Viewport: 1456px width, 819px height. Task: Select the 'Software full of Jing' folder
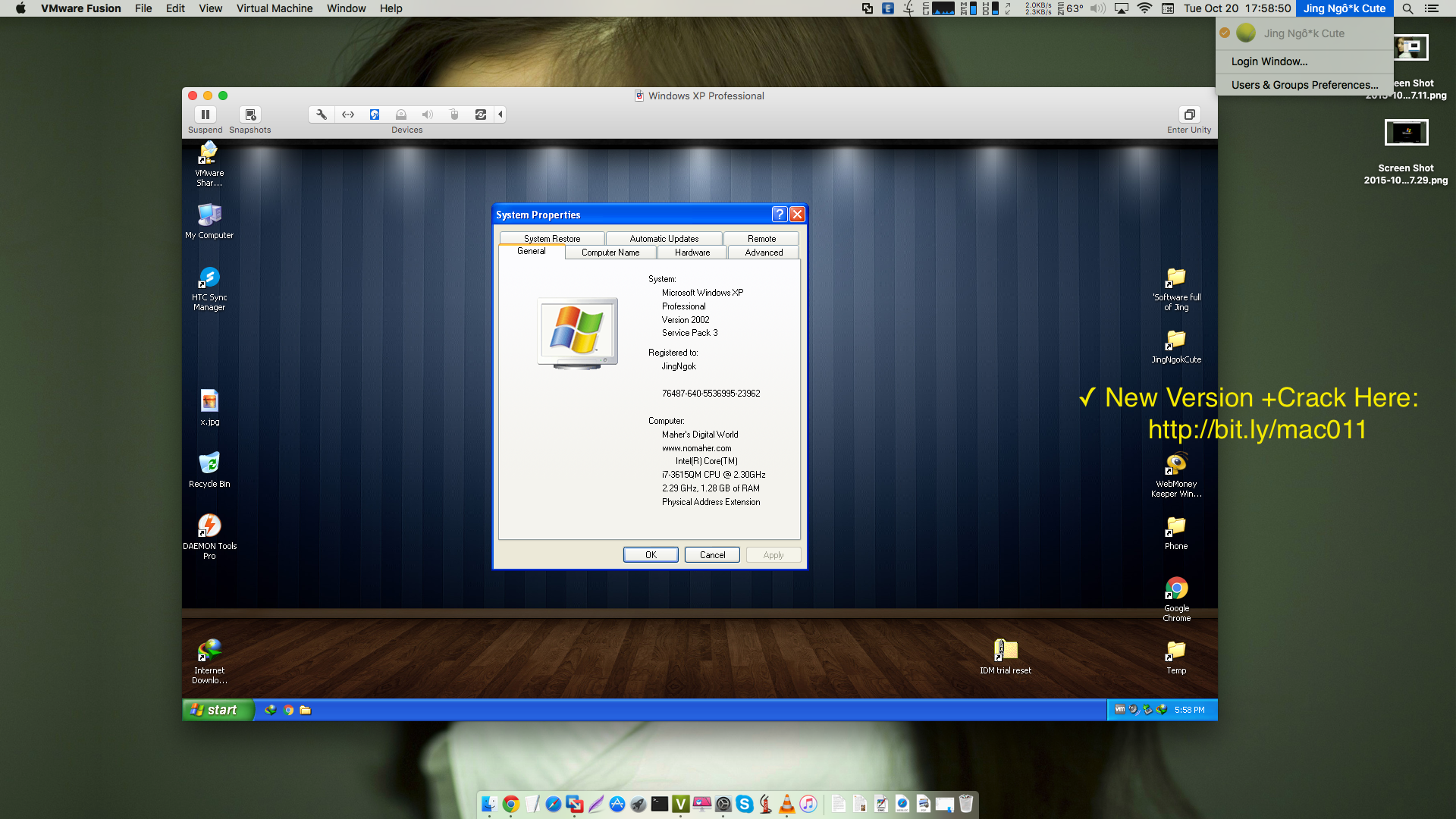1176,288
